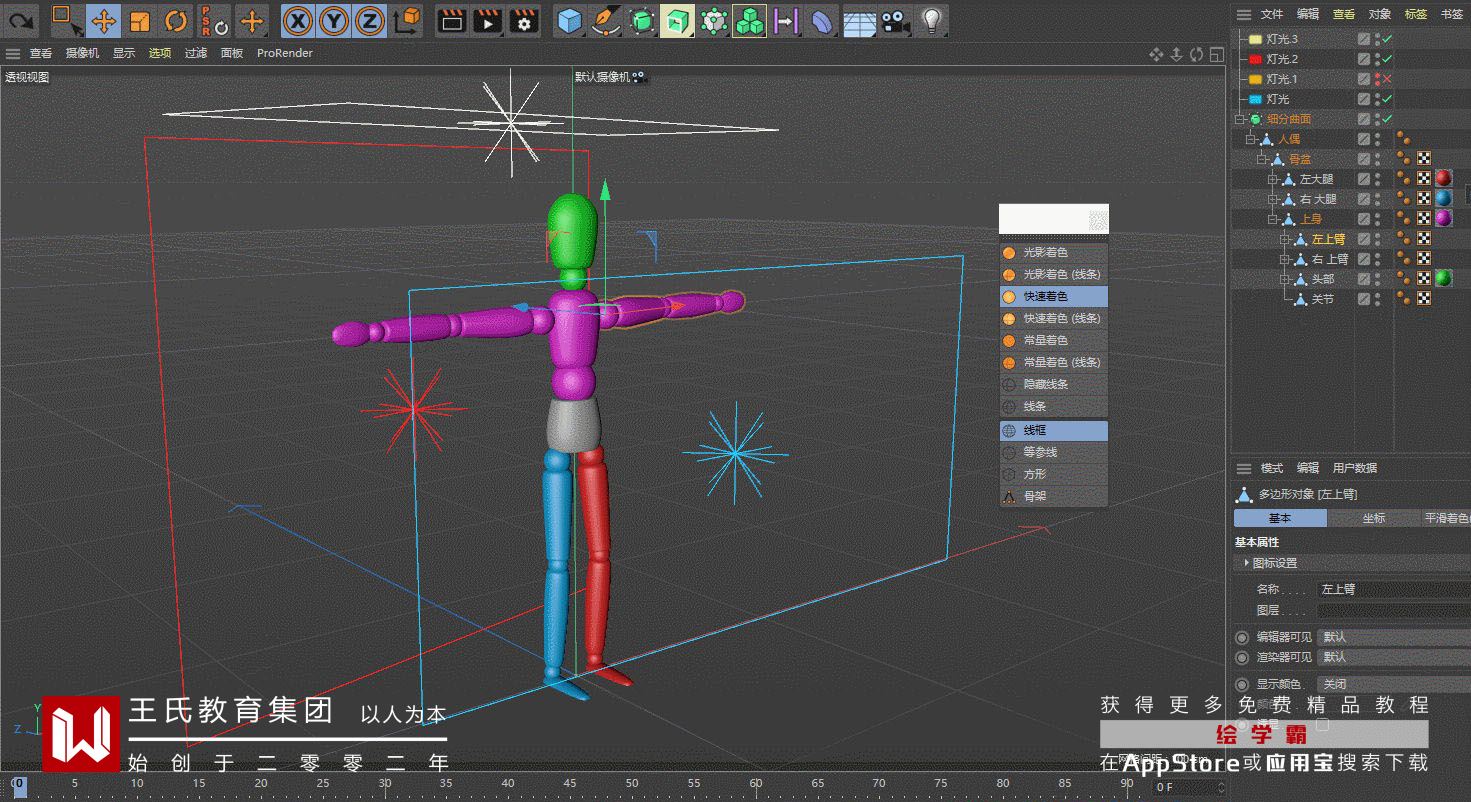Open Render Settings clapperboard gear icon
1471x802 pixels.
pyautogui.click(x=524, y=20)
